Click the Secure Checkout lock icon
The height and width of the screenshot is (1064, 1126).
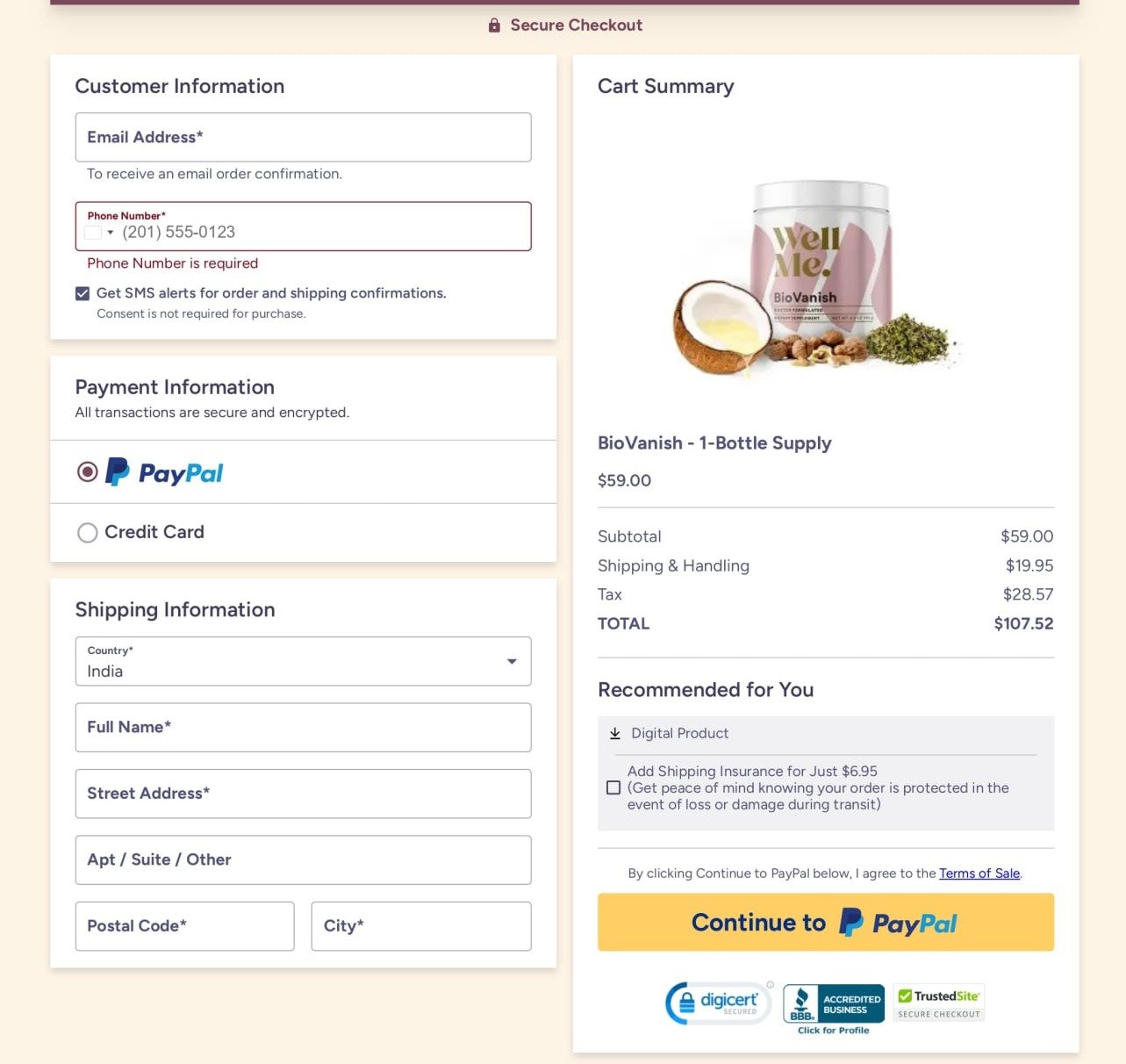point(494,25)
